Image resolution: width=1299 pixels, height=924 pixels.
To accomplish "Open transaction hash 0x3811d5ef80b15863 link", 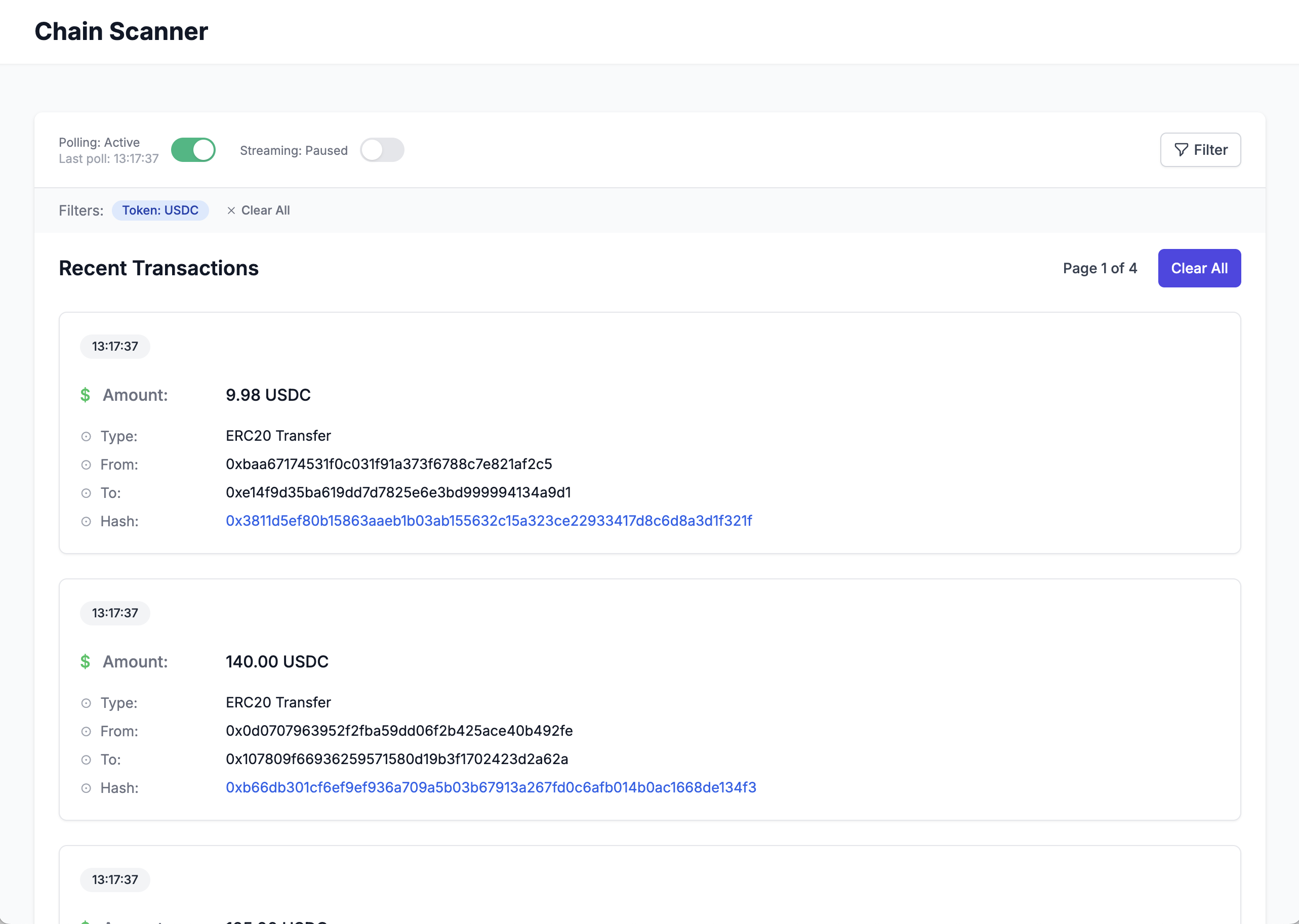I will [489, 521].
